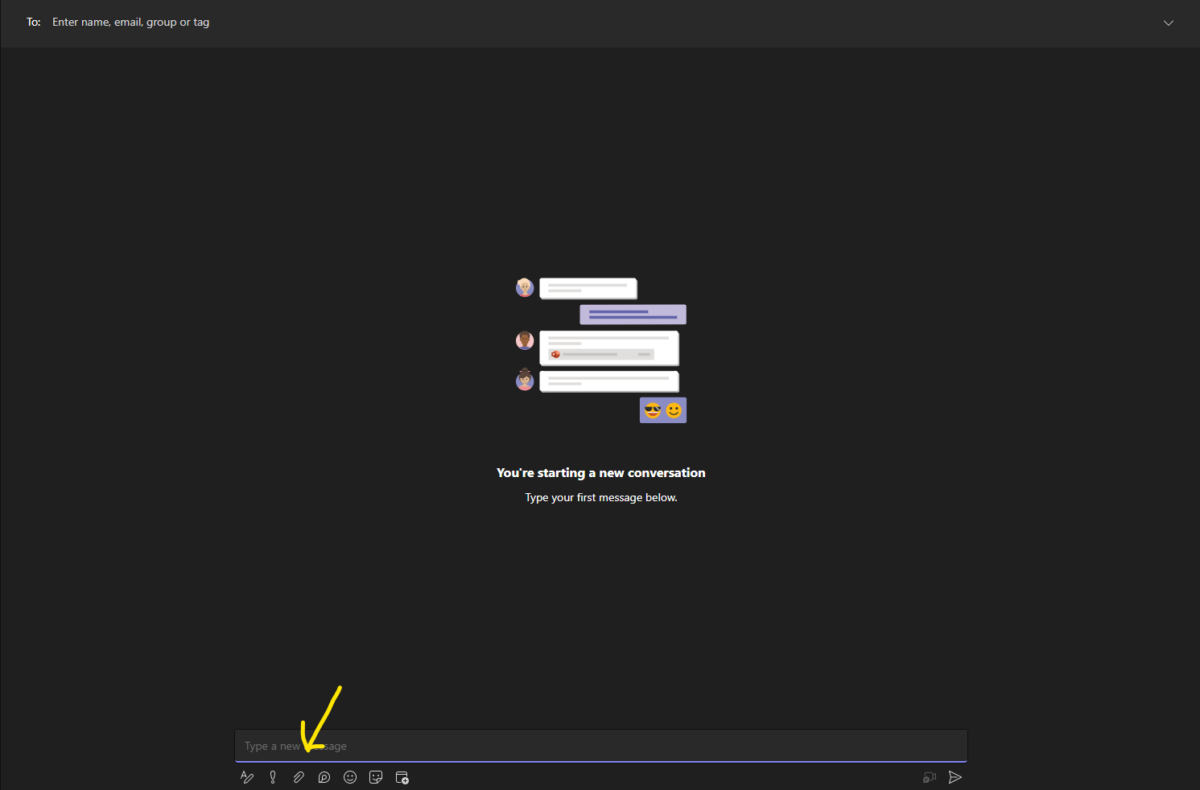Browse stickers for the chat
Screen dimensions: 1200x790
[x=375, y=777]
